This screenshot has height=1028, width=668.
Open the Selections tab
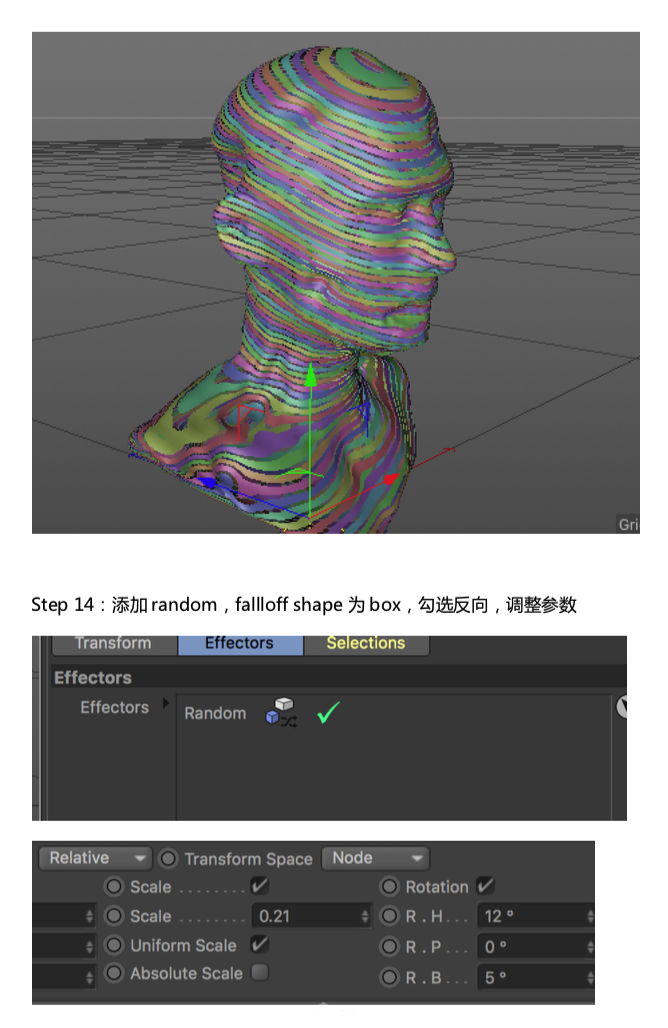pyautogui.click(x=366, y=644)
